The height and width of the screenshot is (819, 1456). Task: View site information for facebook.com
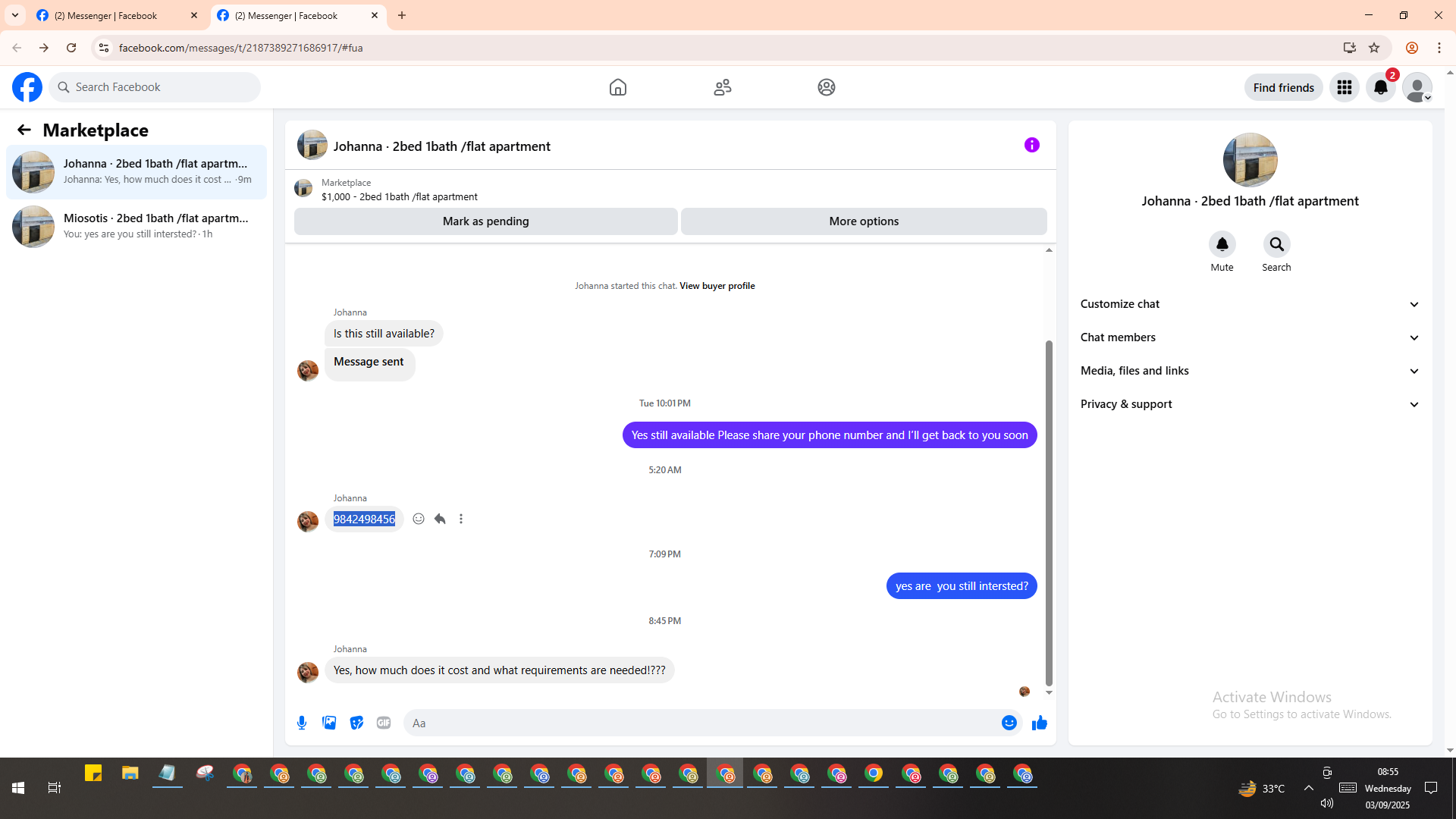104,48
